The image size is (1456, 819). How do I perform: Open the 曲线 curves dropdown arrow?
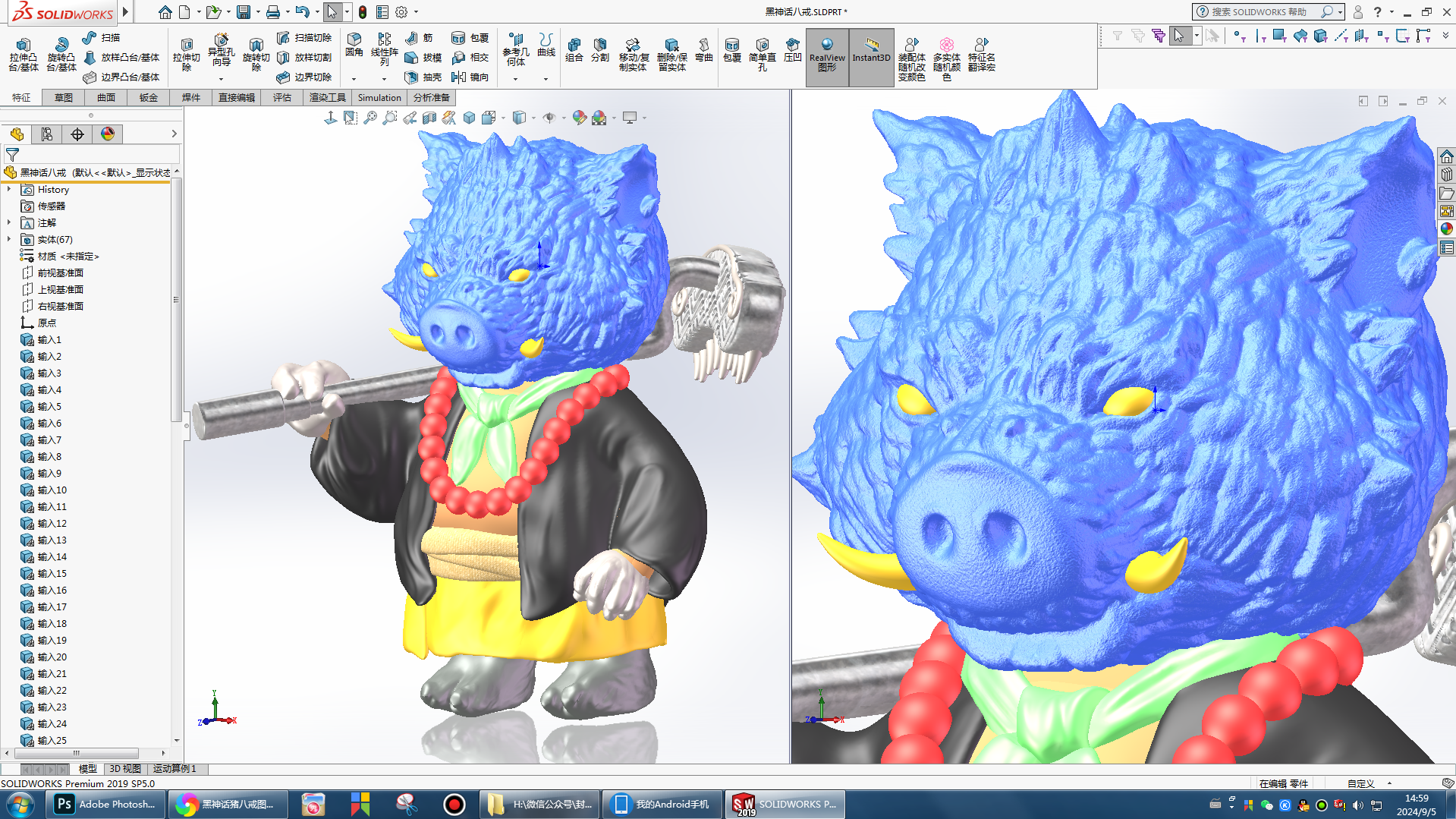point(546,79)
